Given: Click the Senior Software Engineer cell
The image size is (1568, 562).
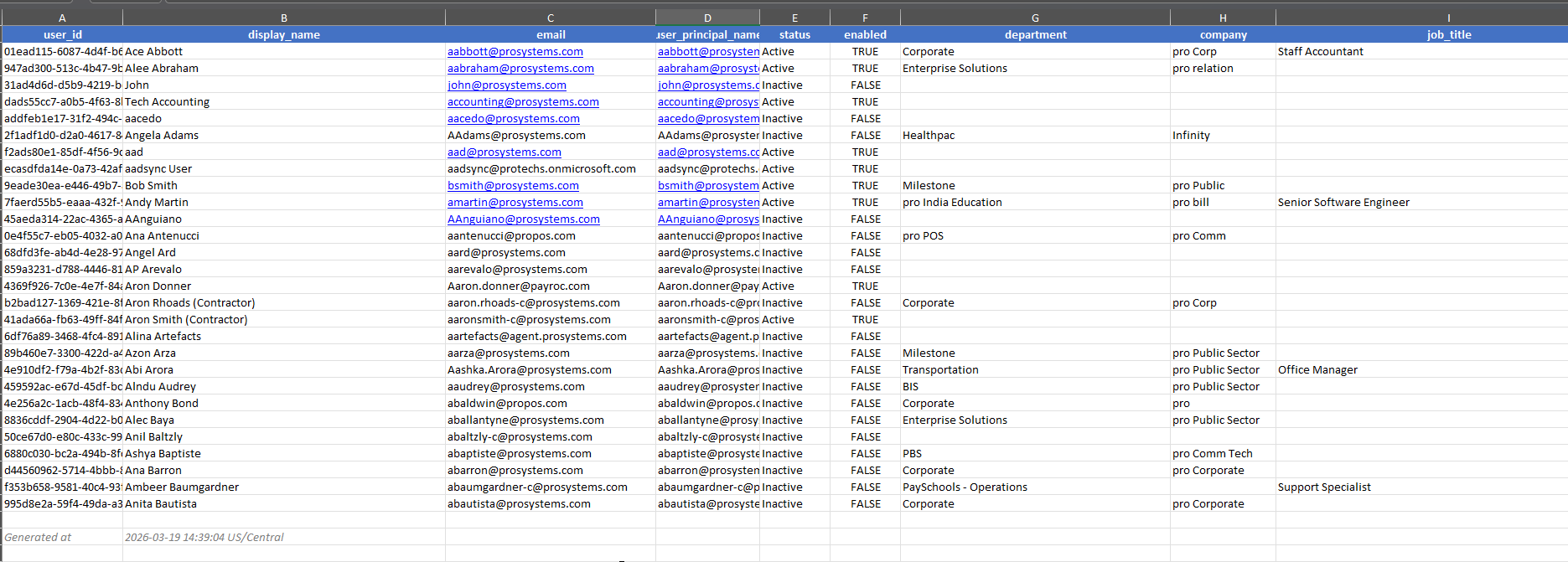Looking at the screenshot, I should click(x=1422, y=202).
